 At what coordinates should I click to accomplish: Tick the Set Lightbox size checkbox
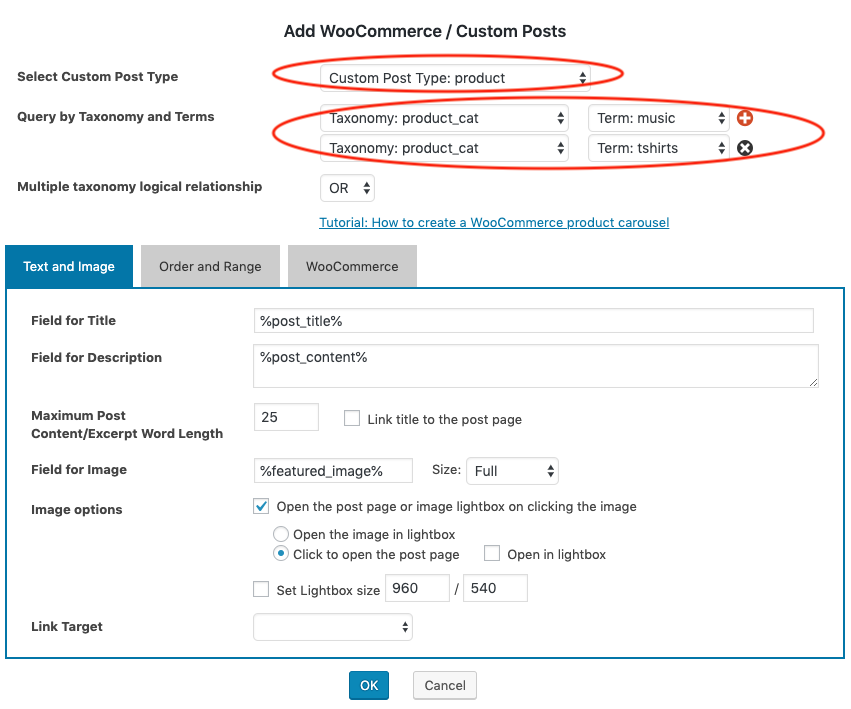[x=262, y=590]
